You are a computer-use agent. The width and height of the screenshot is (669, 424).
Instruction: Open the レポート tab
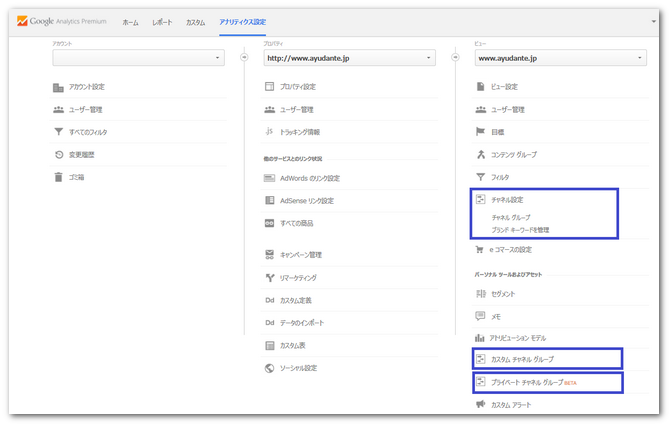(x=162, y=22)
